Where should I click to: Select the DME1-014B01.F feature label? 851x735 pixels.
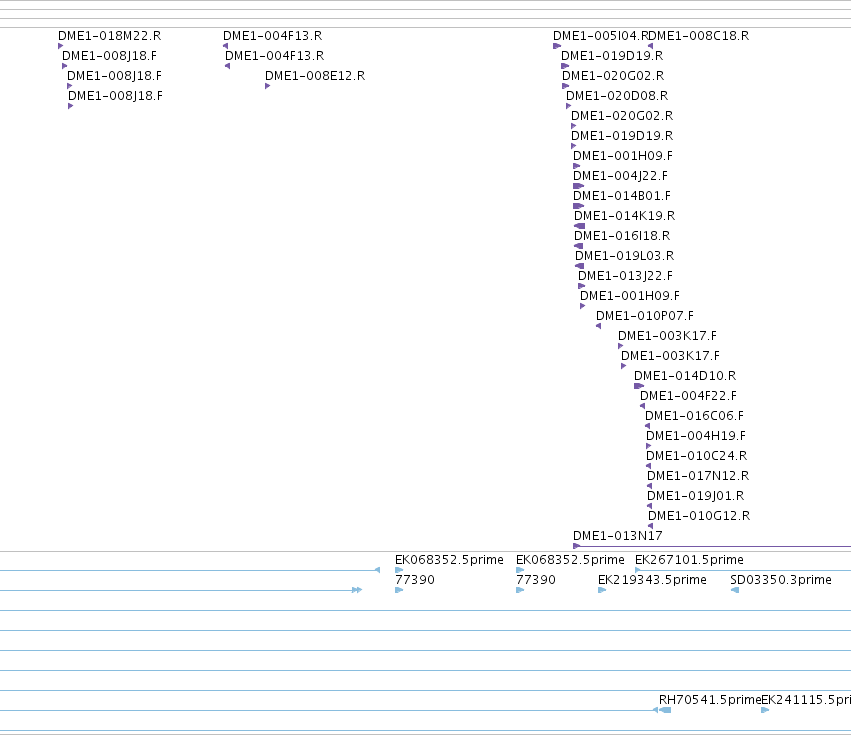[622, 196]
